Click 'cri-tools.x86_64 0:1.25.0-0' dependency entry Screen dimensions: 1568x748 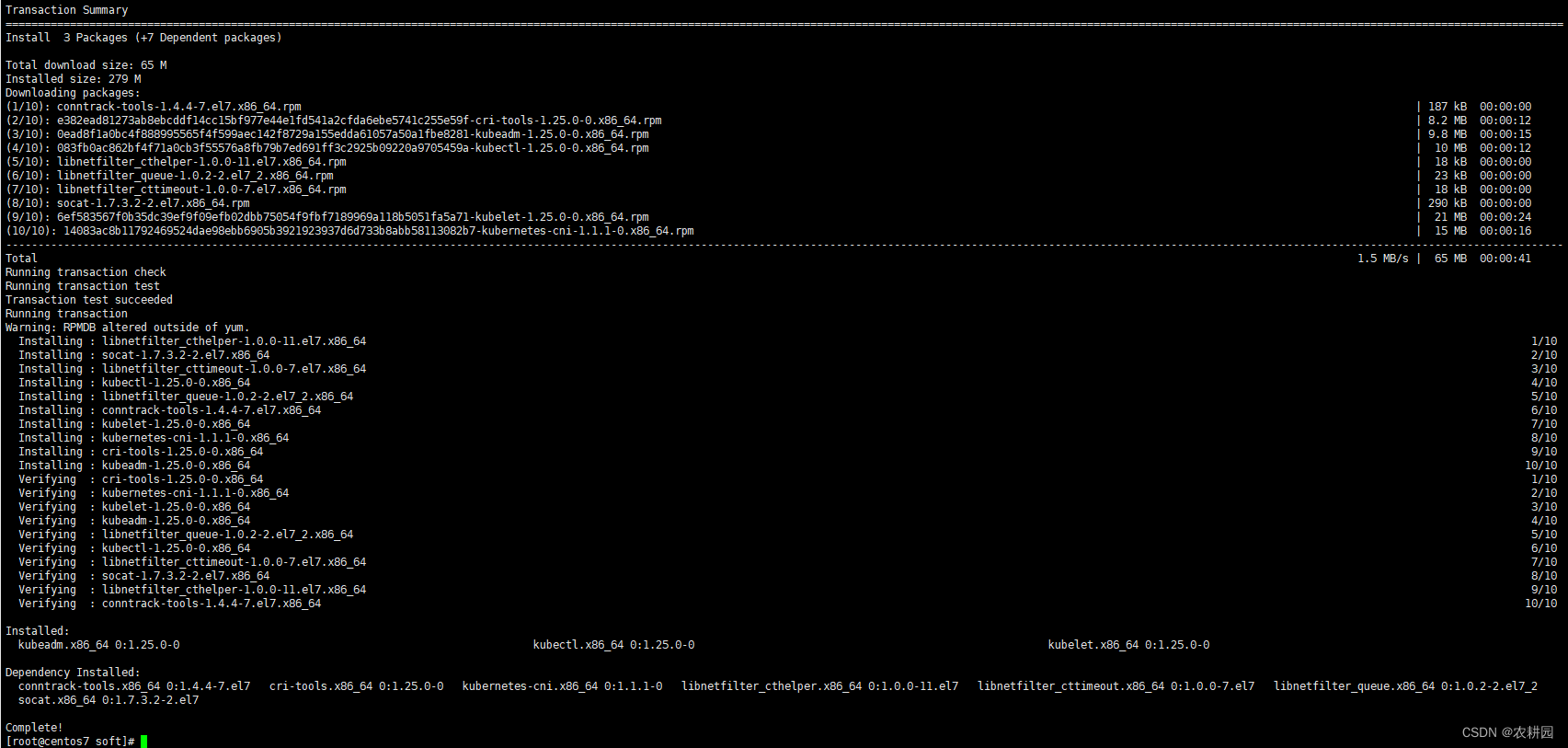click(x=357, y=686)
